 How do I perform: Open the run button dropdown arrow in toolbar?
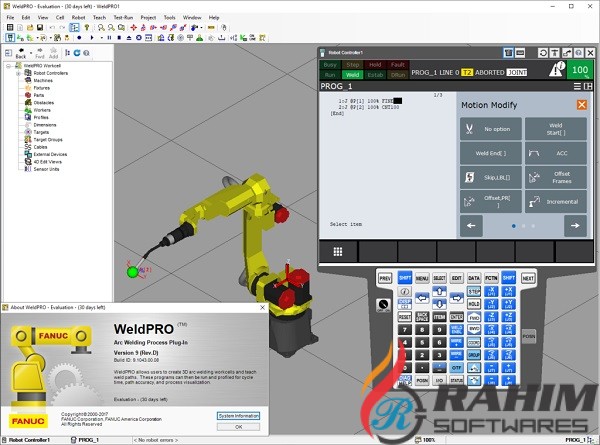point(101,38)
